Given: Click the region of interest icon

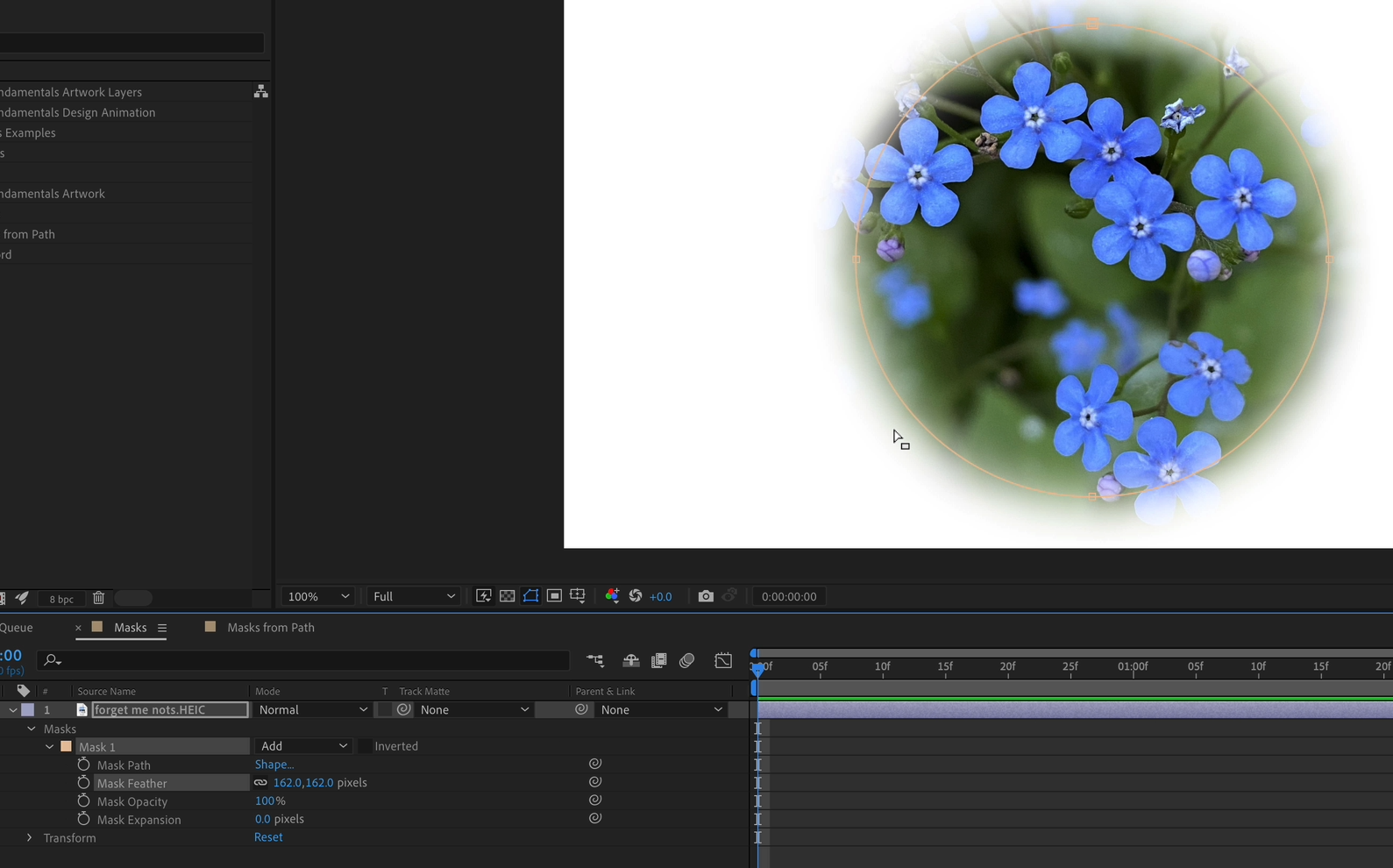Looking at the screenshot, I should tap(554, 596).
